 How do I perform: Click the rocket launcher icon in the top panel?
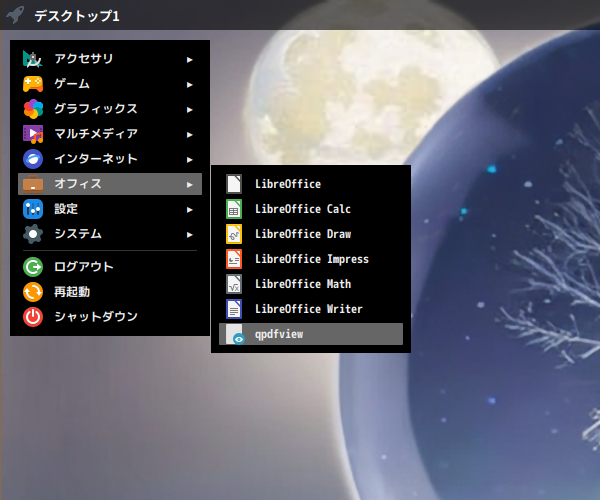[15, 15]
